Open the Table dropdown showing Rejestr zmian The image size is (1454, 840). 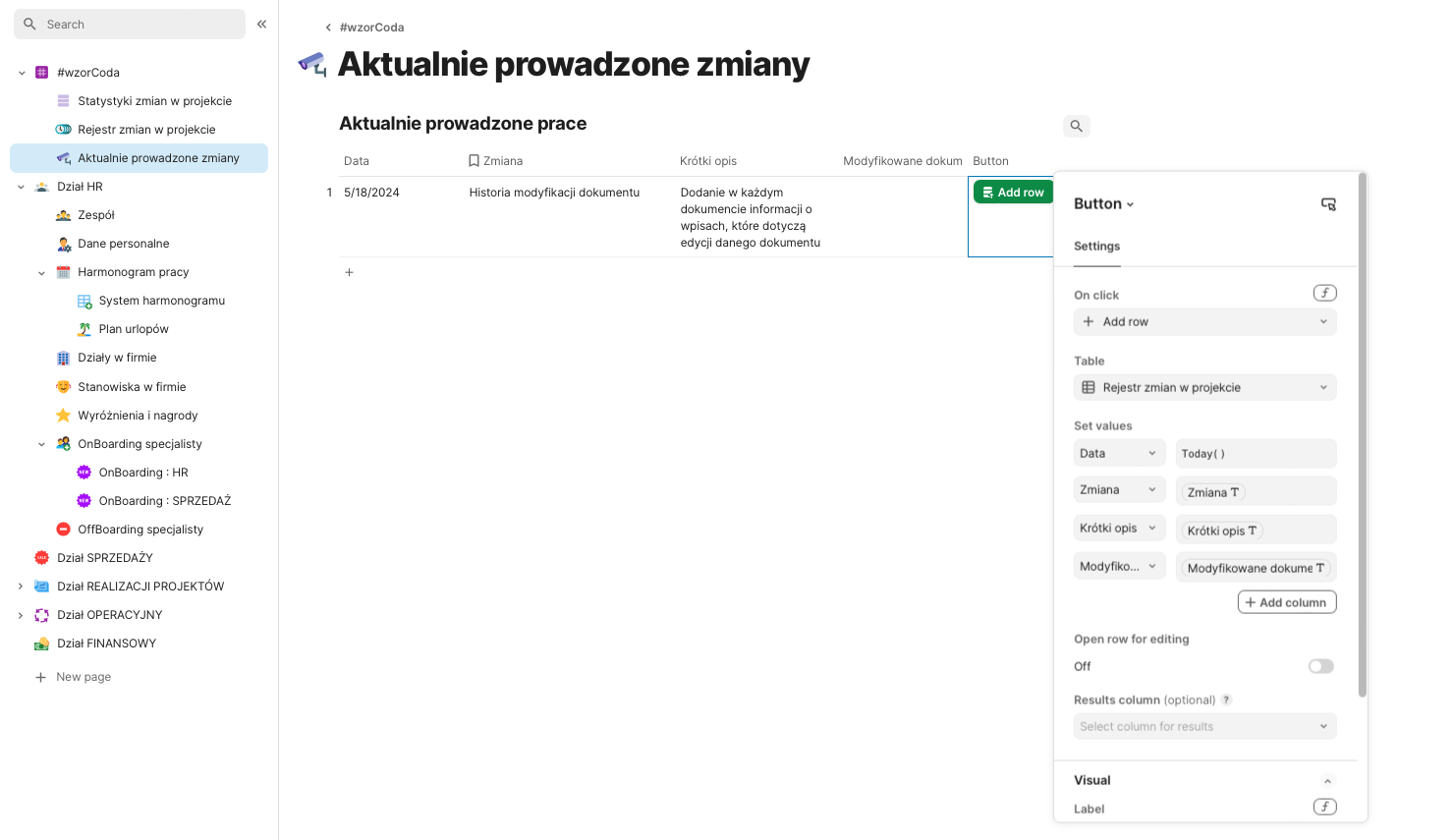pyautogui.click(x=1204, y=387)
